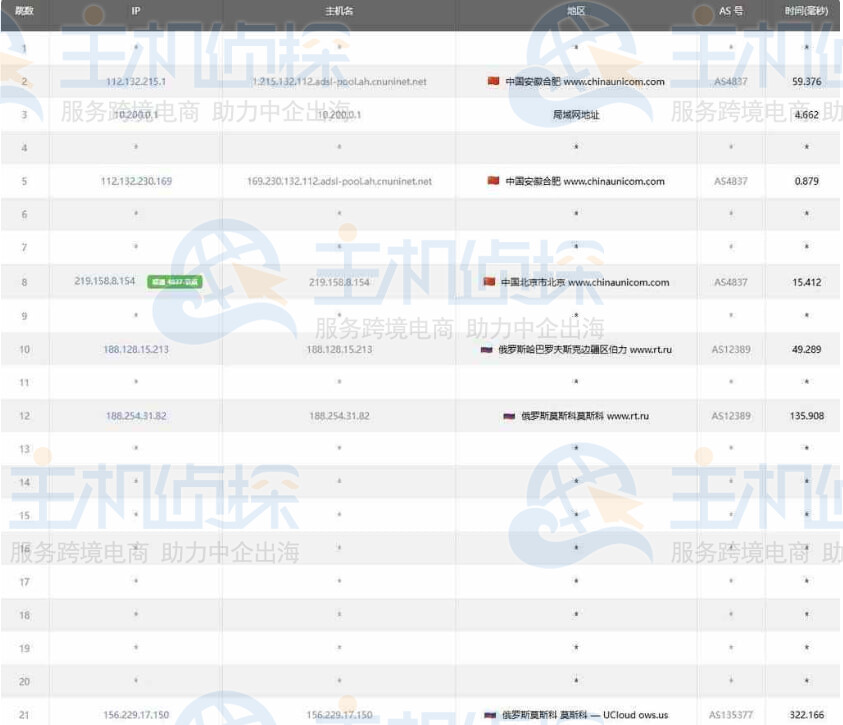Click the 时间(毫秒) column header
Viewport: 843px width, 725px height.
click(805, 13)
